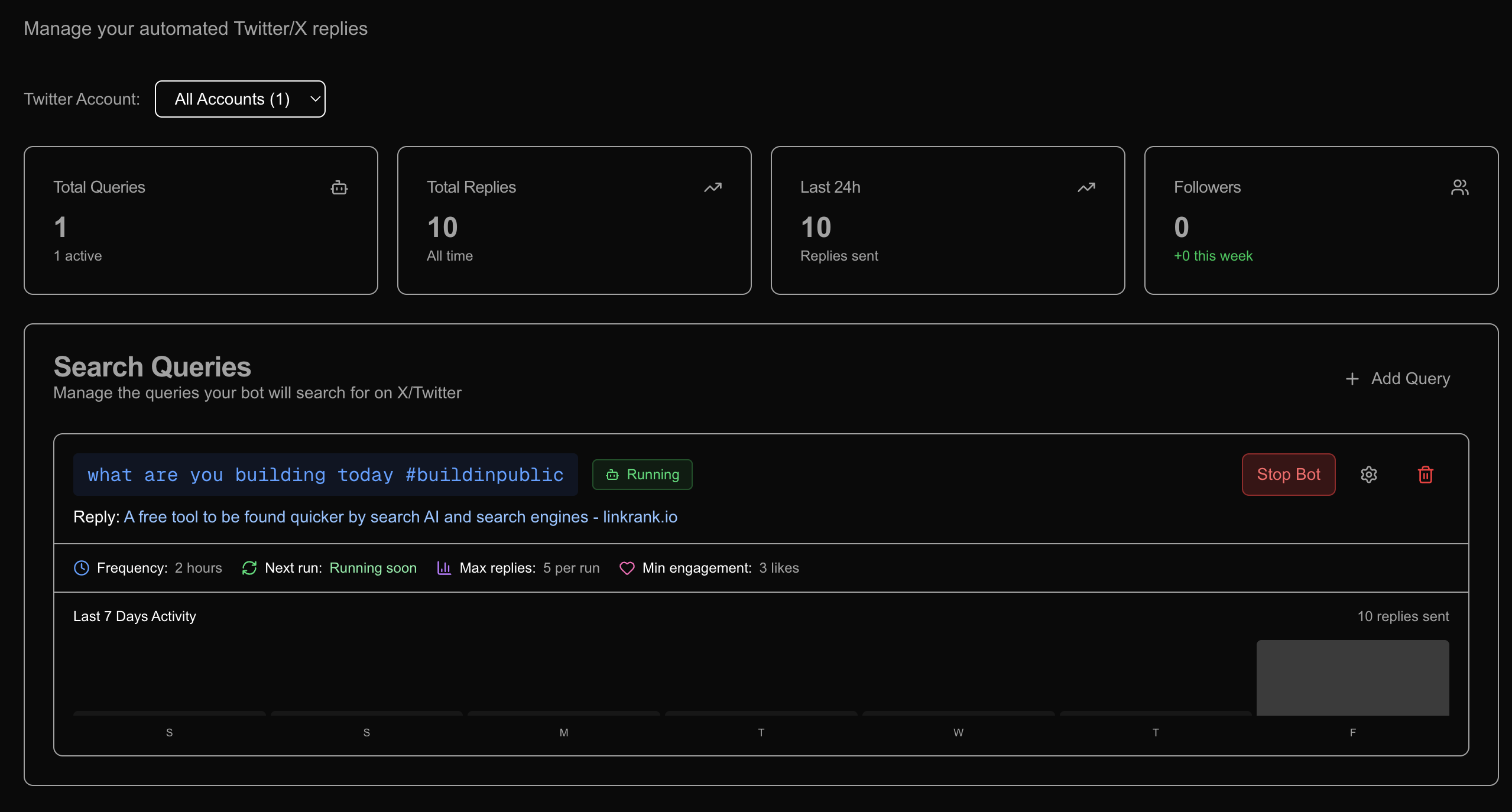
Task: Click the query text what are you building today
Action: (x=325, y=475)
